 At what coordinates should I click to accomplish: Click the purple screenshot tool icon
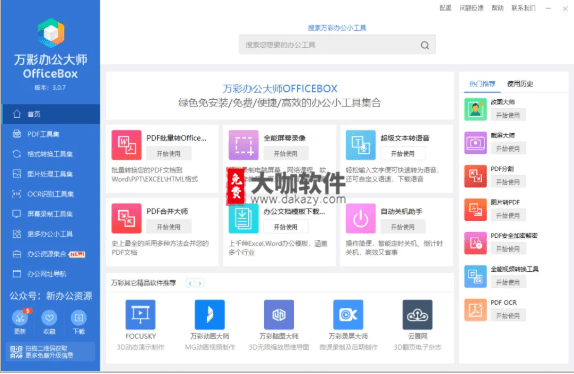click(476, 143)
